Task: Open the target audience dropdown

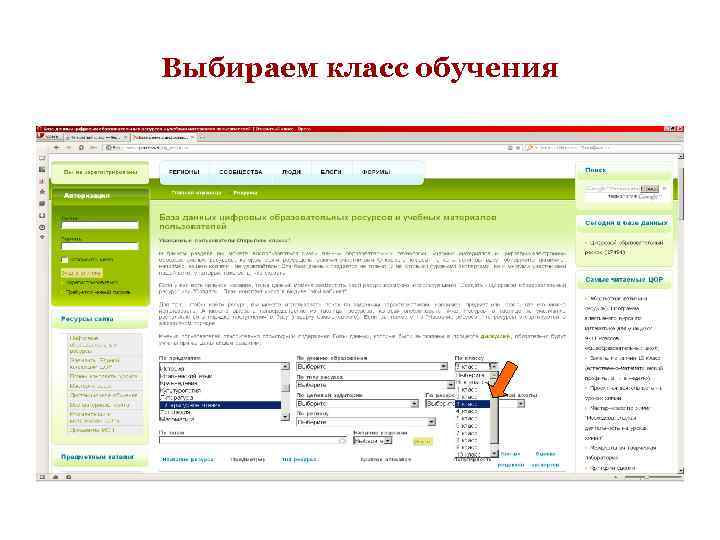Action: tap(358, 404)
